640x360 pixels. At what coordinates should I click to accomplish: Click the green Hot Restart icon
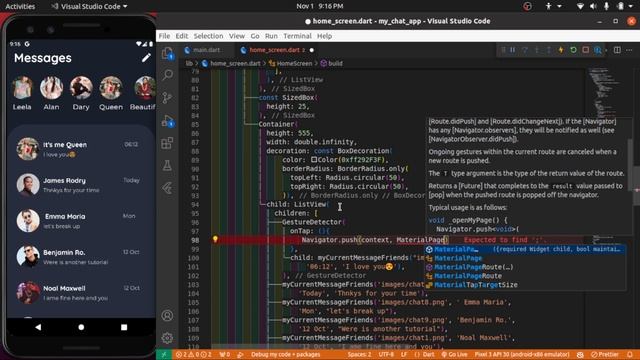click(x=573, y=50)
